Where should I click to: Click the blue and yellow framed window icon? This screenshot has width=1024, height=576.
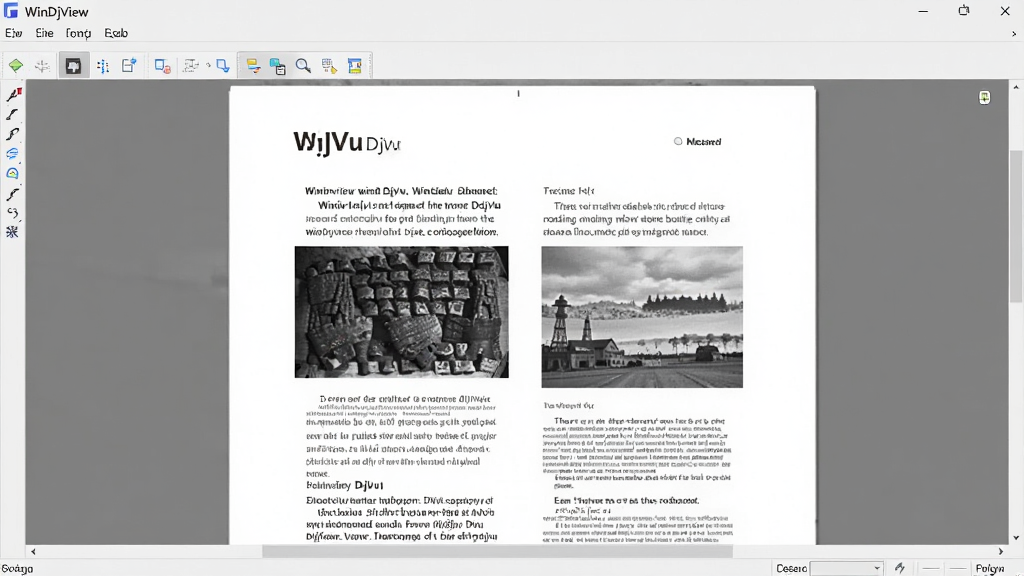click(x=355, y=65)
